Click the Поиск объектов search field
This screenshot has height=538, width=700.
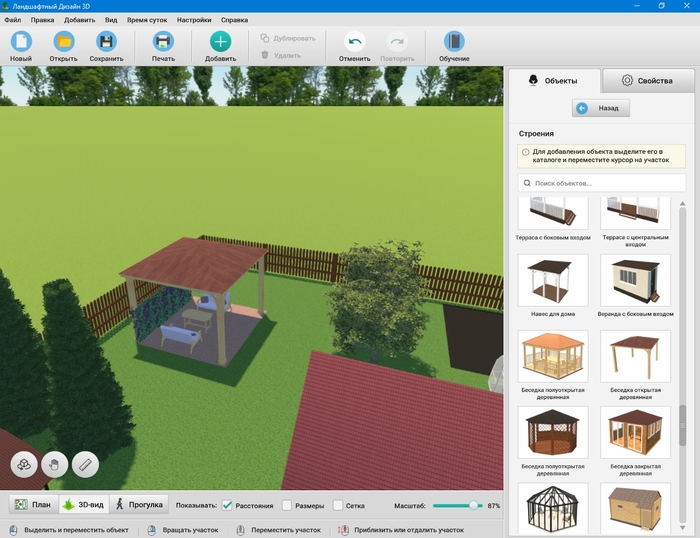click(601, 183)
